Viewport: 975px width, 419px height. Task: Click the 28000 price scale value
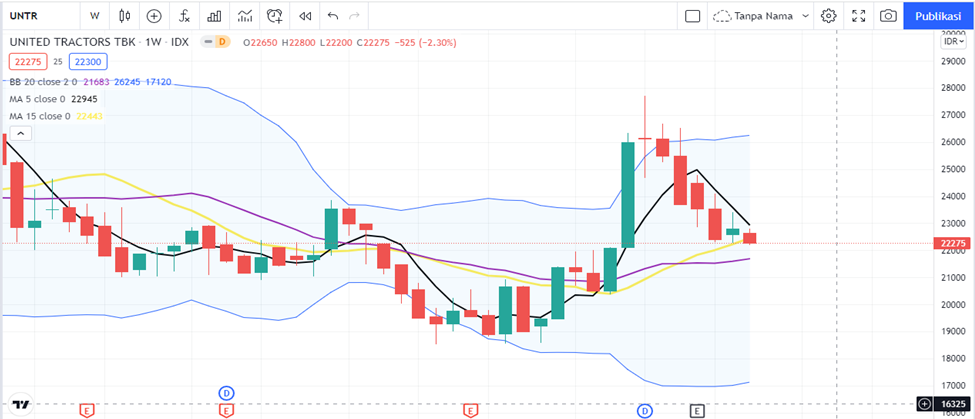pos(951,88)
